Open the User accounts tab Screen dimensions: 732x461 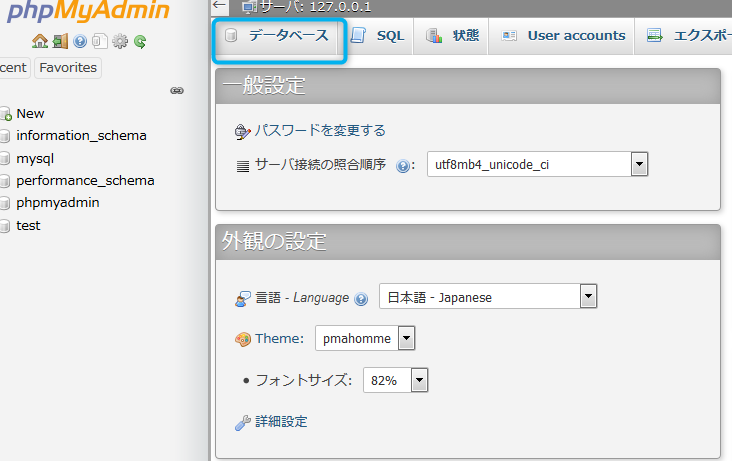(x=562, y=35)
